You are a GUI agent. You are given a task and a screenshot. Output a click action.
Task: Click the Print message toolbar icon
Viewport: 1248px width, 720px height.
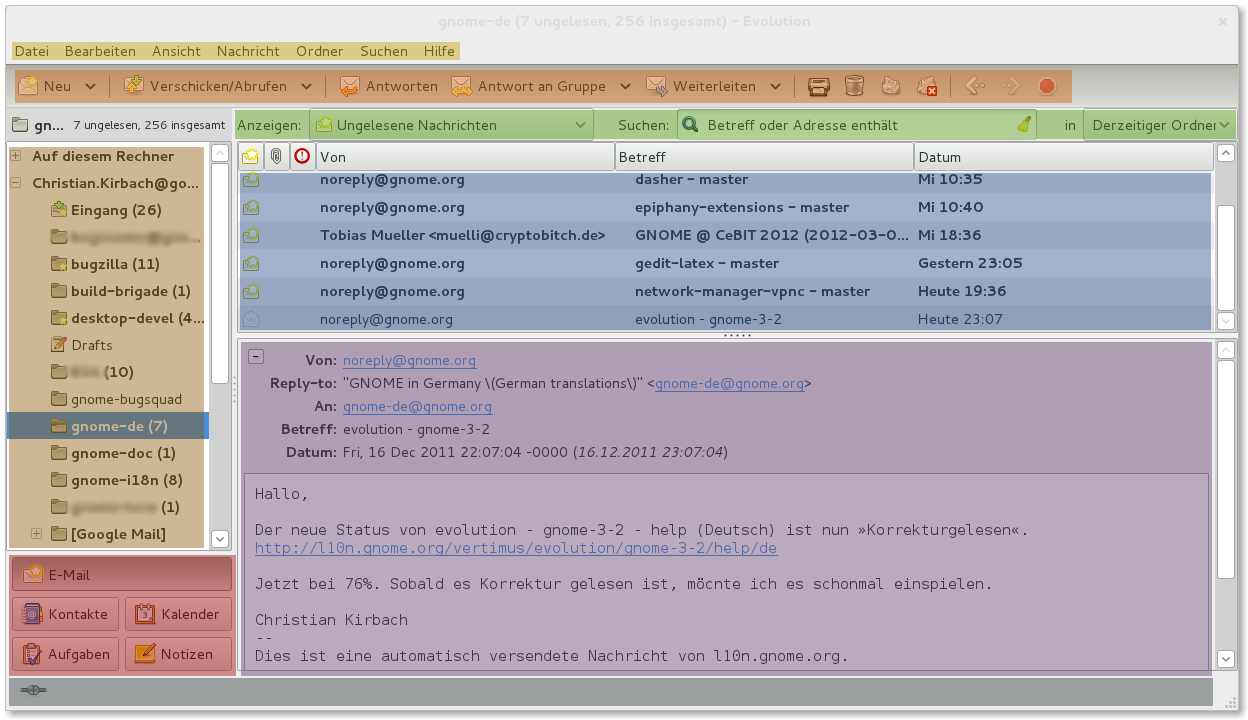click(819, 87)
